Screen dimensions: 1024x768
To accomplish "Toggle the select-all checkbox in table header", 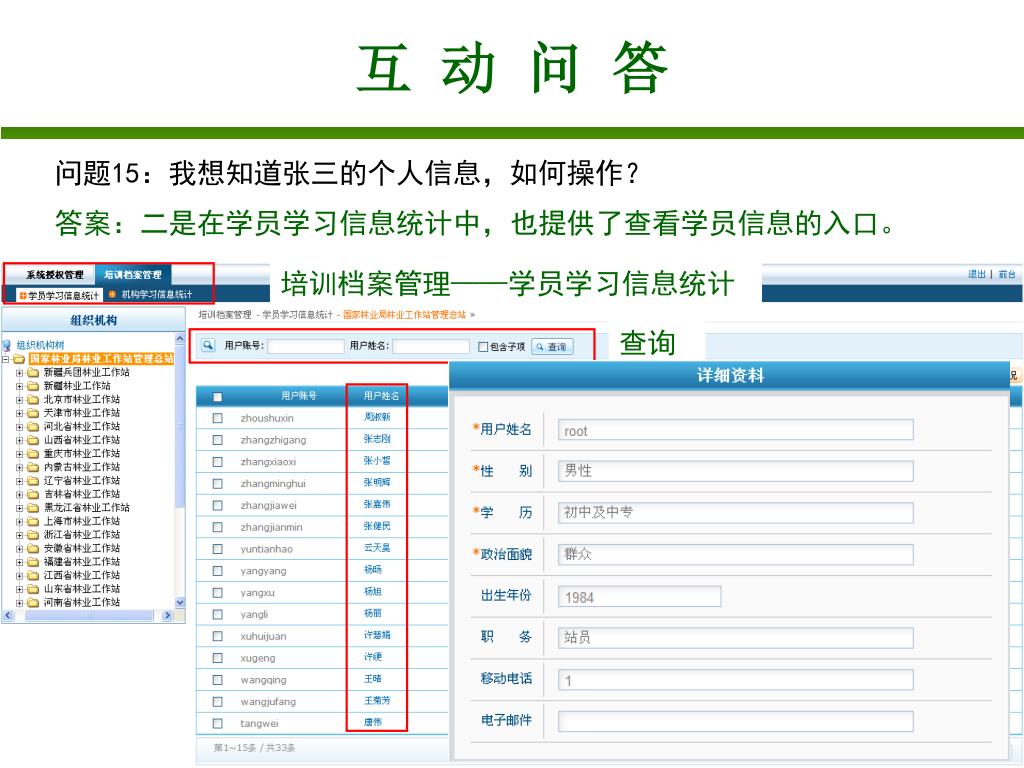I will (x=217, y=396).
